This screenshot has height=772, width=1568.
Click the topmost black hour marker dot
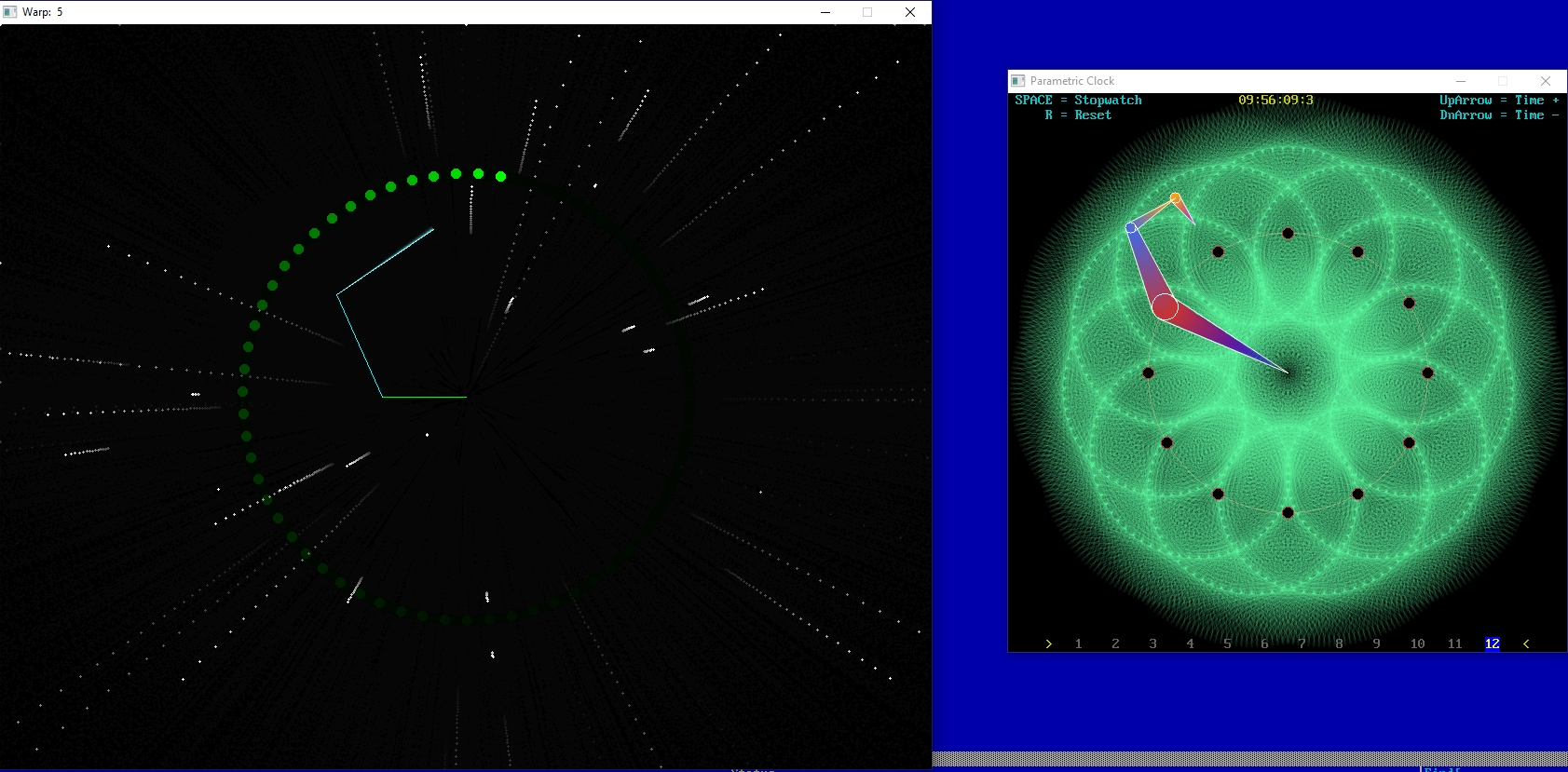[1288, 234]
